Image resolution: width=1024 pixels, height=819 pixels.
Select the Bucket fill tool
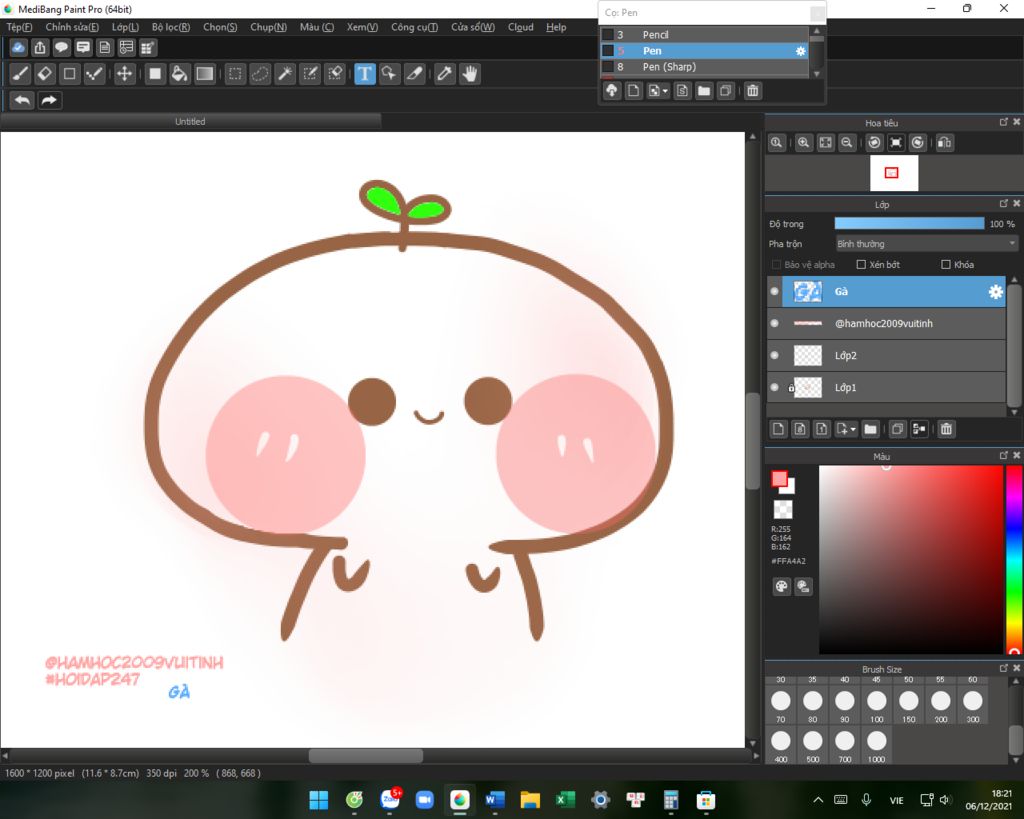click(179, 74)
